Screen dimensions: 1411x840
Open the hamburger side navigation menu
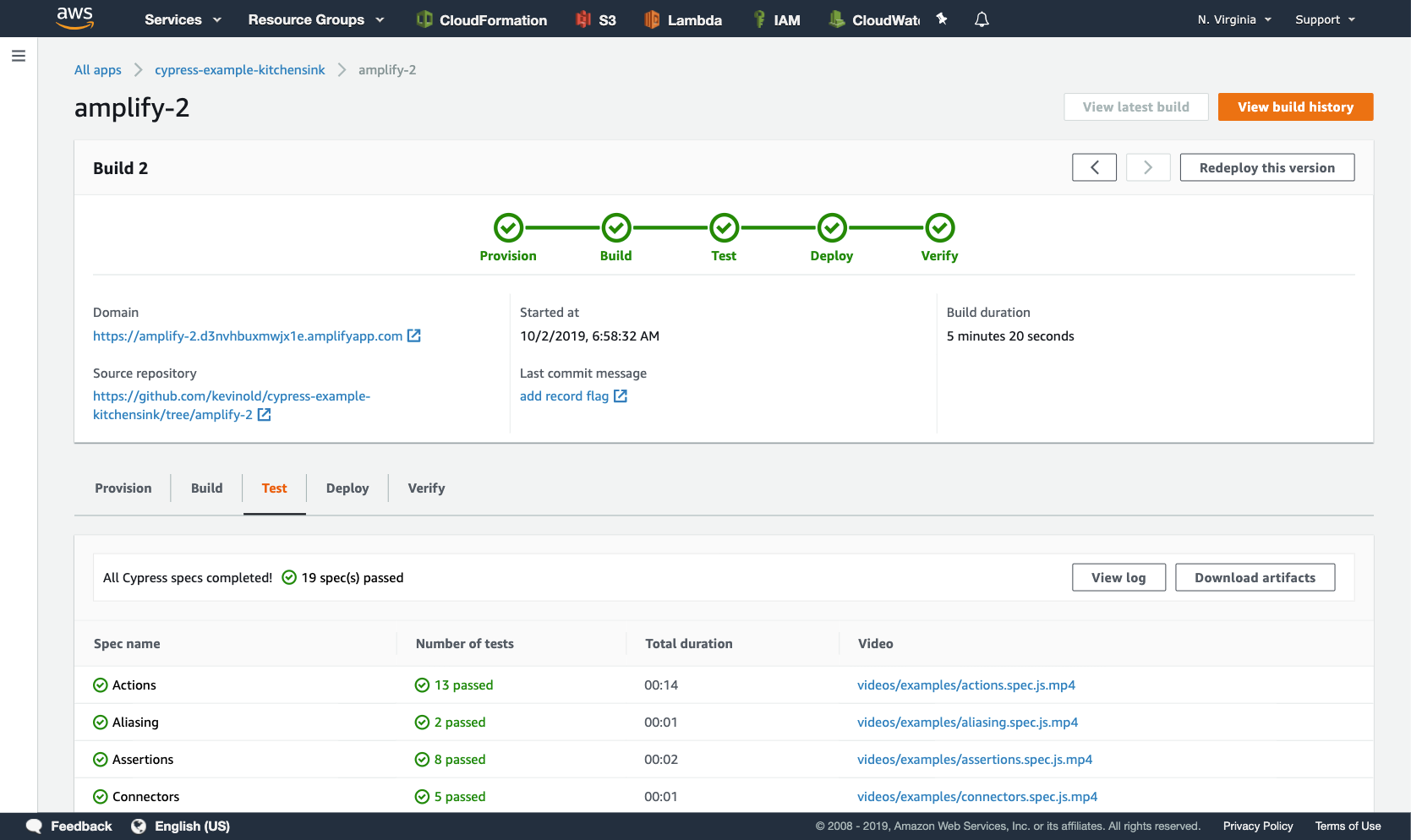19,56
